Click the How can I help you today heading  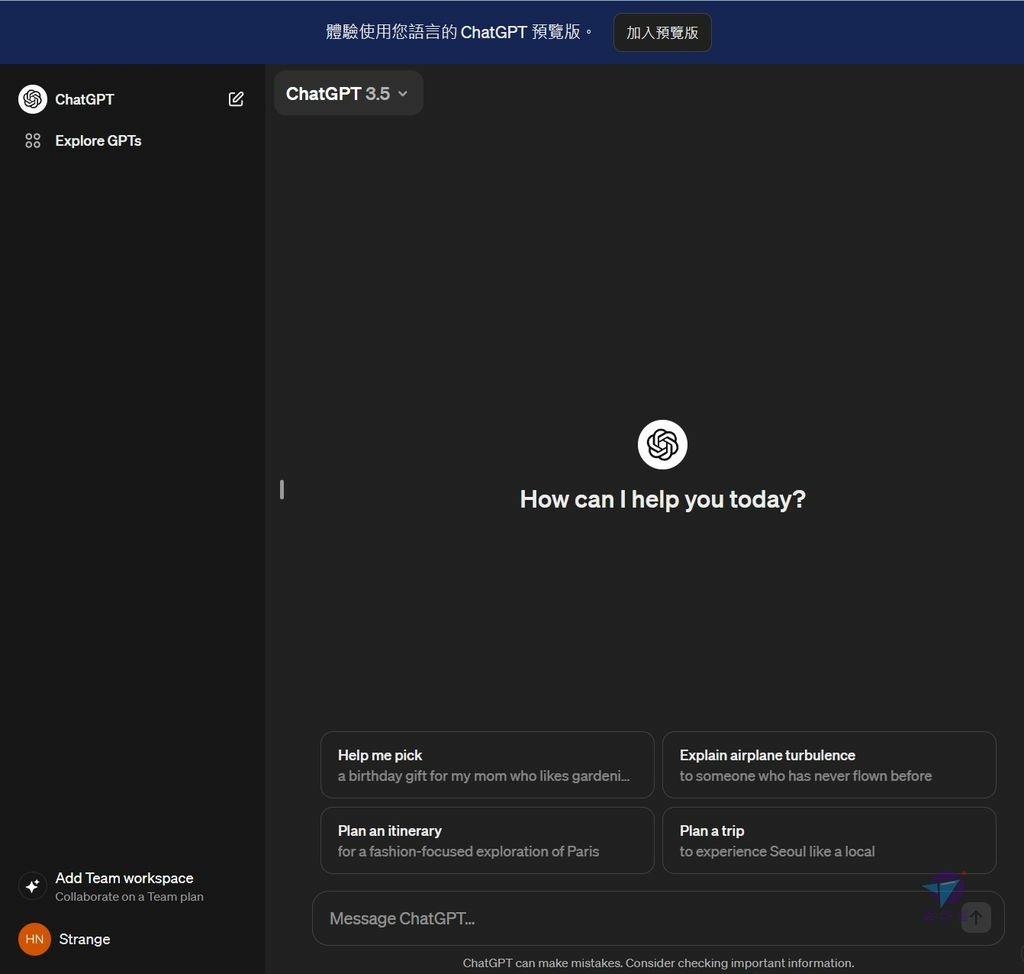[662, 500]
